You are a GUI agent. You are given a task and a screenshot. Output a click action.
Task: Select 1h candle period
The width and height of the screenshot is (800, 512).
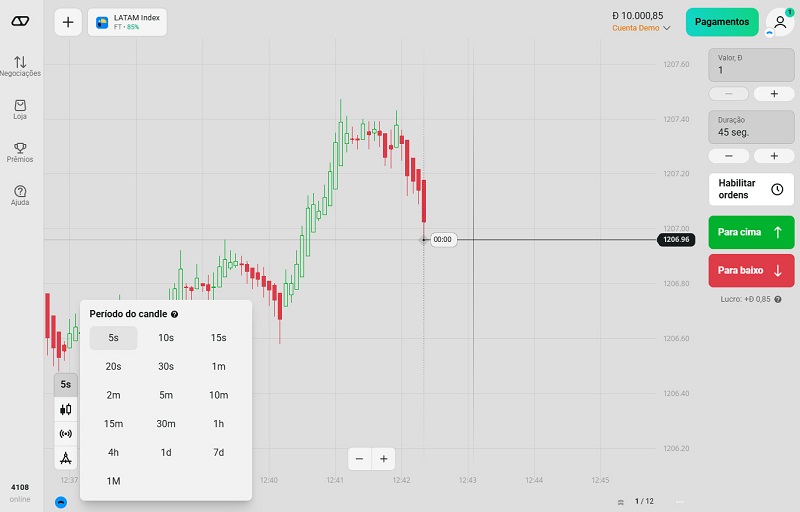(x=218, y=423)
